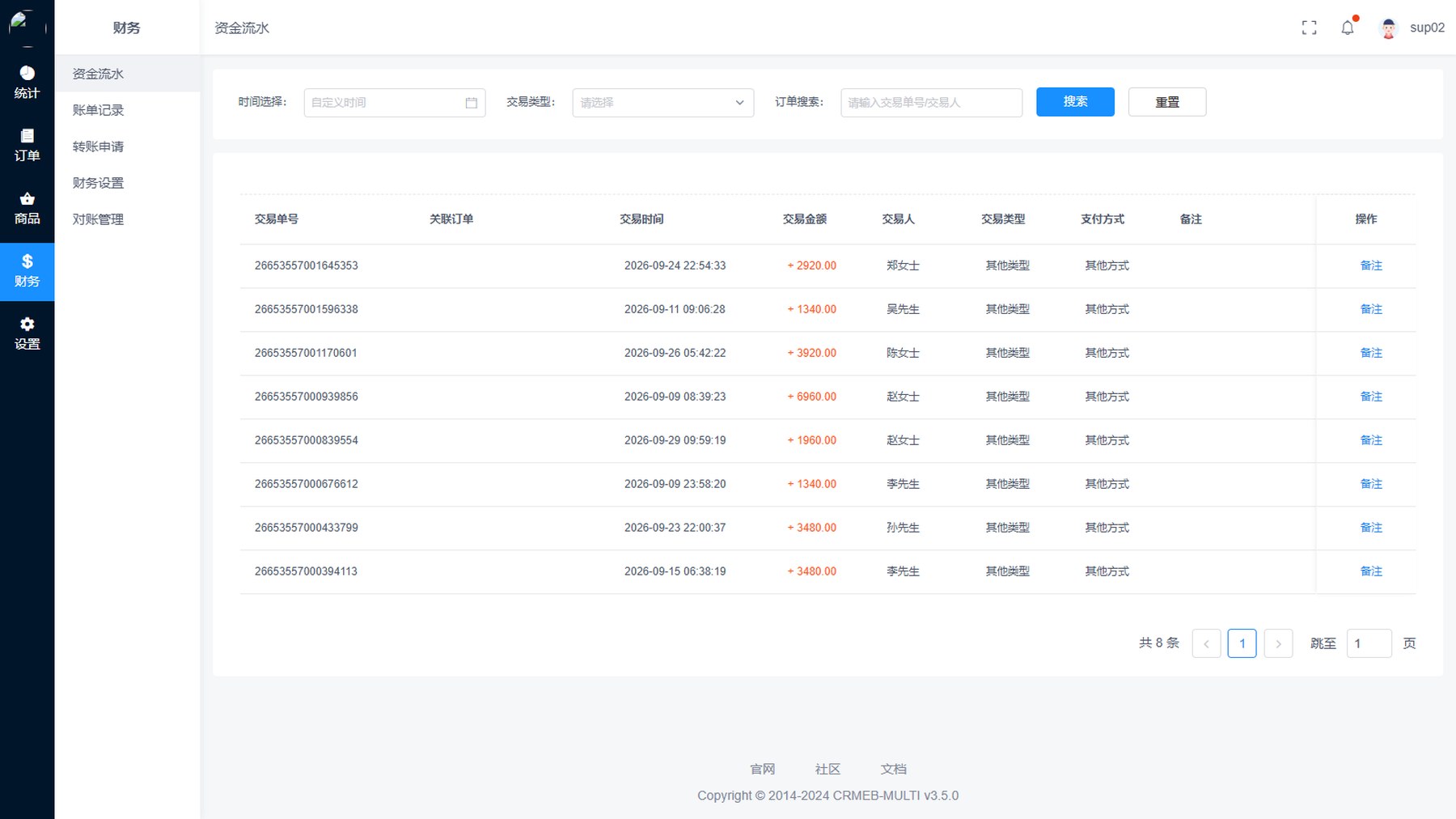Open the 商品 products section
Screen dimensions: 1456x819
[27, 209]
